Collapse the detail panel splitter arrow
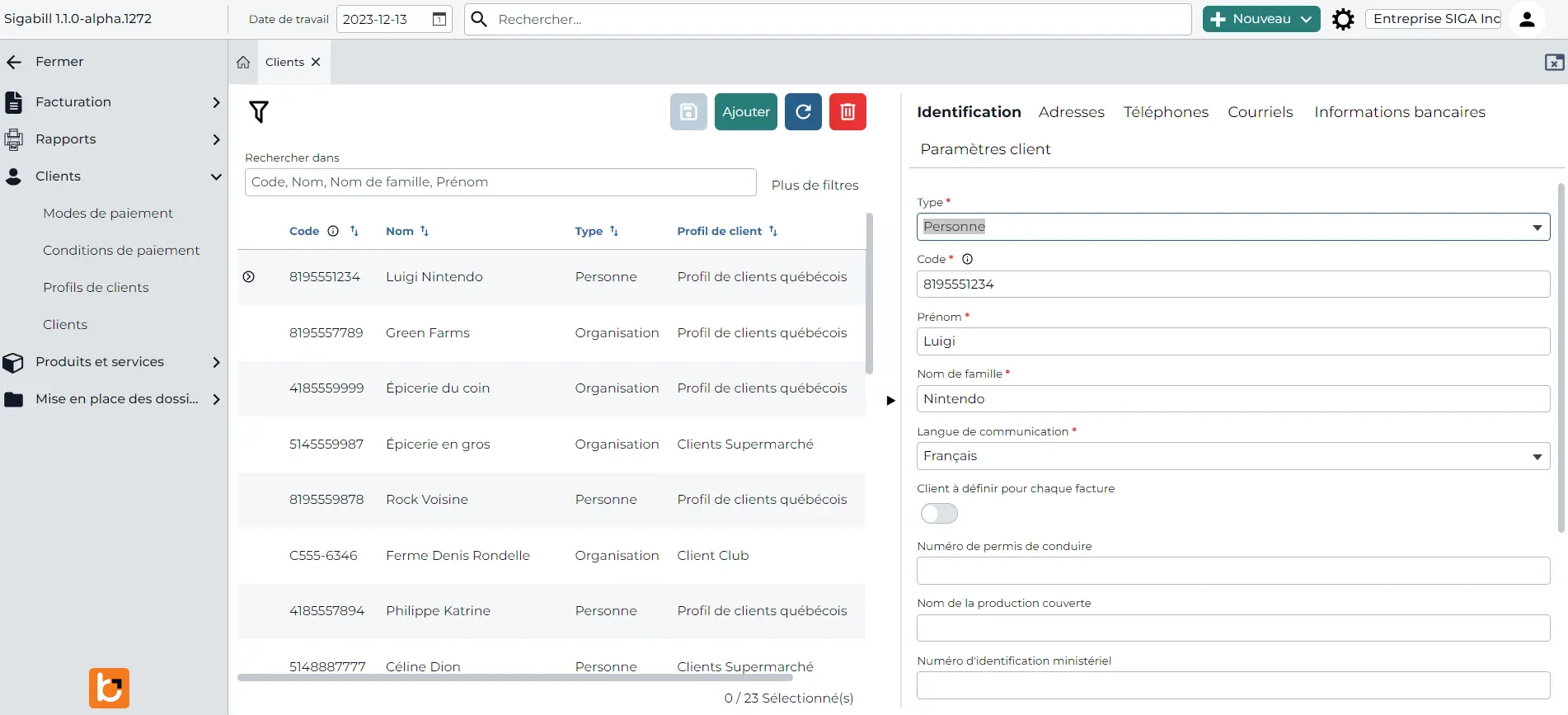The image size is (1568, 715). (890, 401)
